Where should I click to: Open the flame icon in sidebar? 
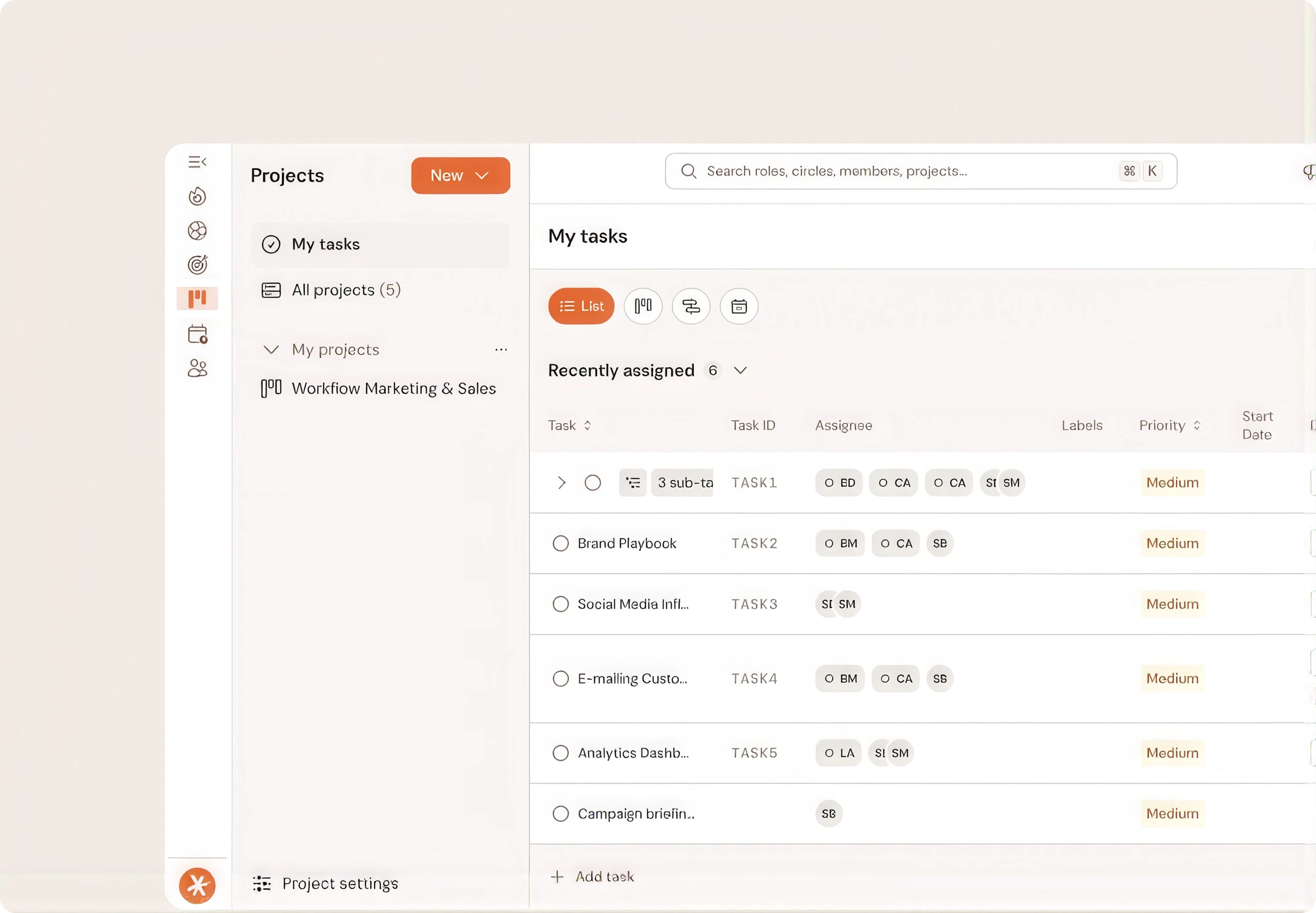(x=197, y=196)
